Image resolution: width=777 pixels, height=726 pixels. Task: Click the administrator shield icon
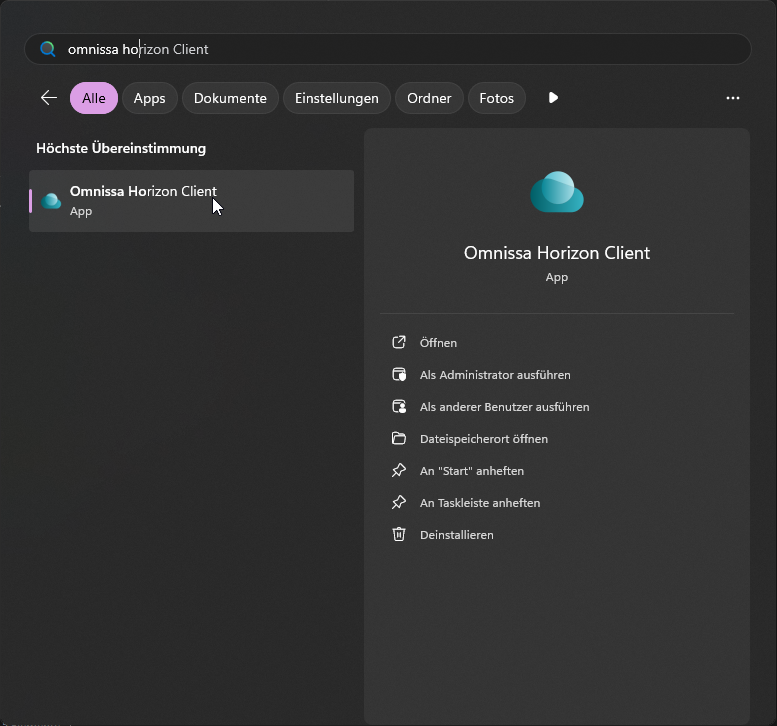pyautogui.click(x=399, y=375)
